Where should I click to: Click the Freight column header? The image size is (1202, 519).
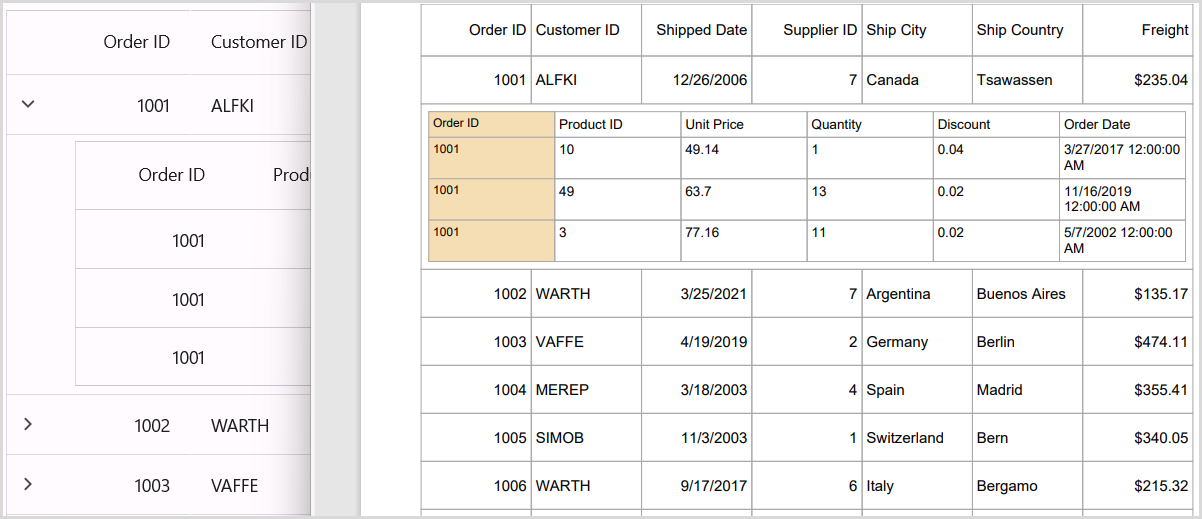[x=1165, y=30]
